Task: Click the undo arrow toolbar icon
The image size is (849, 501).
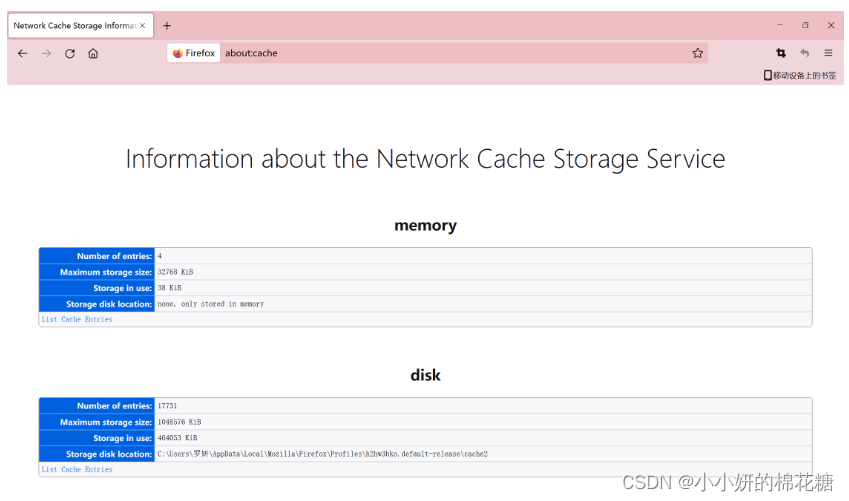Action: pyautogui.click(x=804, y=53)
